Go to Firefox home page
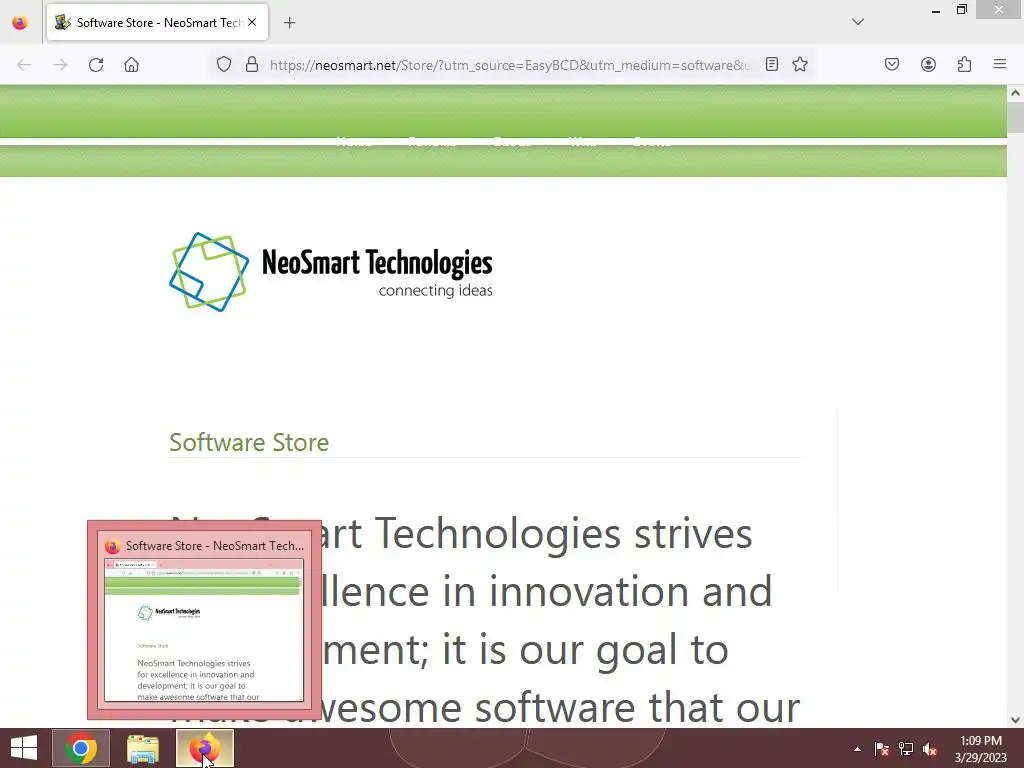 (131, 65)
